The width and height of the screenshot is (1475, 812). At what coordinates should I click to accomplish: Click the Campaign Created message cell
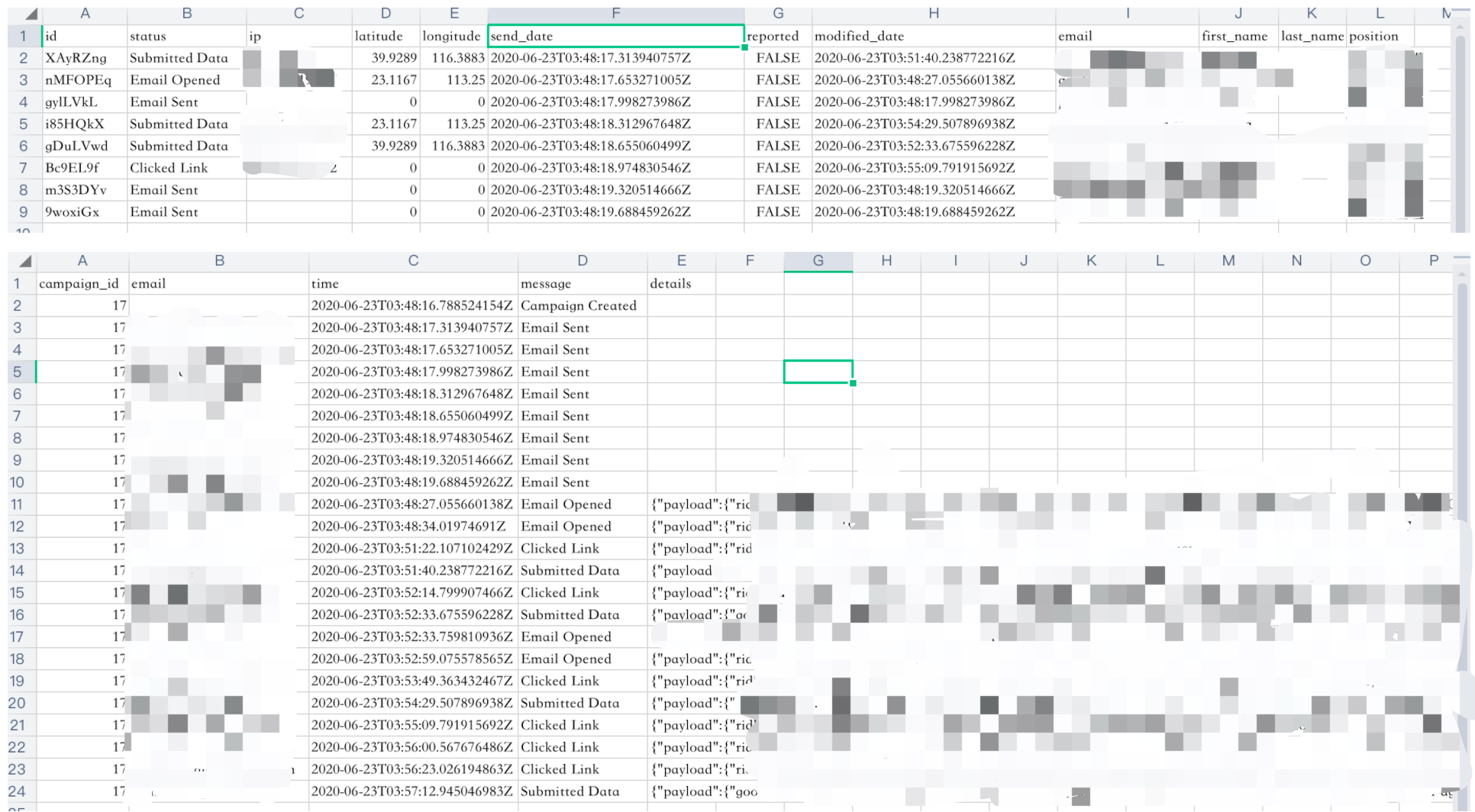[582, 306]
